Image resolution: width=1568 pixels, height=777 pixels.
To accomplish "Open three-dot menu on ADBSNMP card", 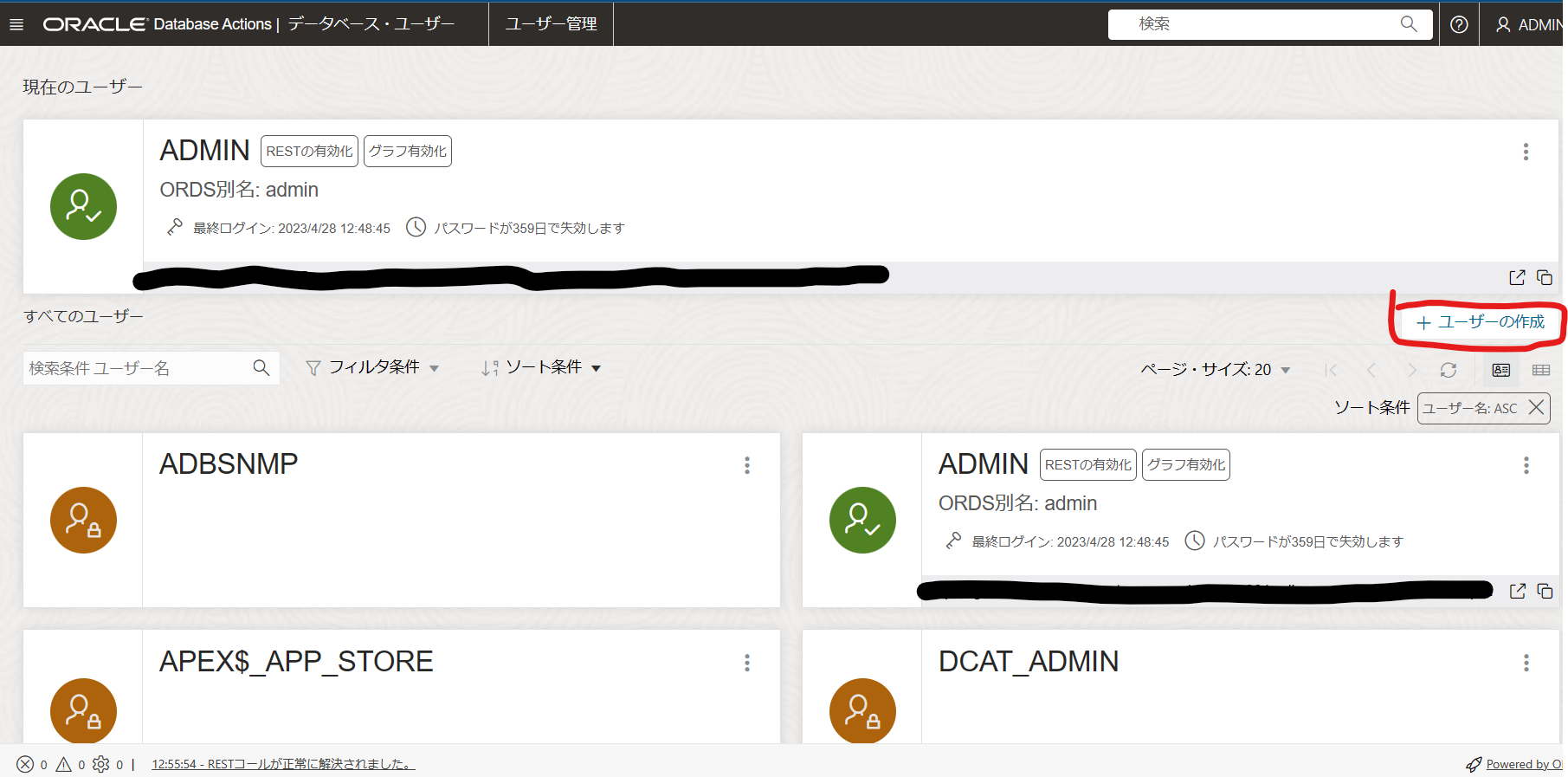I will tap(746, 465).
